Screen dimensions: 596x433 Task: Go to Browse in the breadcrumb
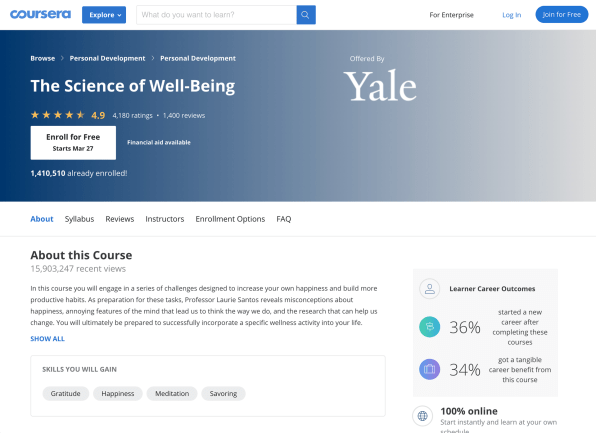(x=43, y=58)
